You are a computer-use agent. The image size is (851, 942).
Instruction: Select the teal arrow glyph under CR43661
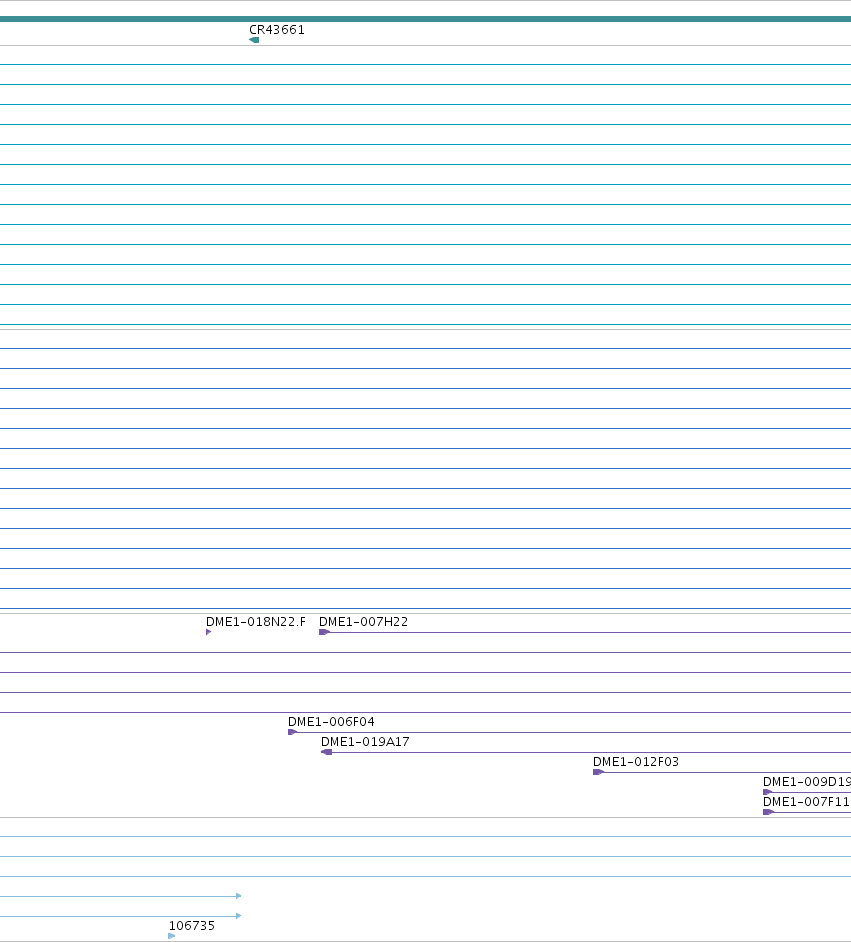254,40
